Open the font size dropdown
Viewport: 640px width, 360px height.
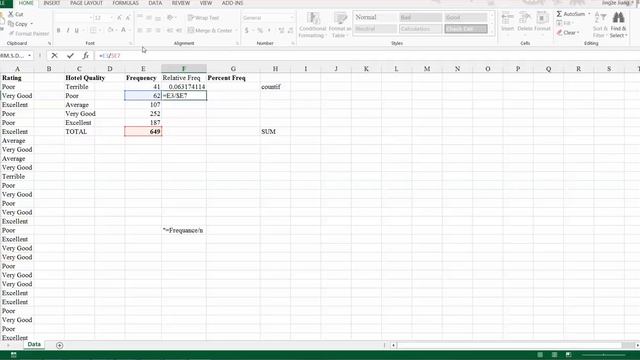pos(111,18)
